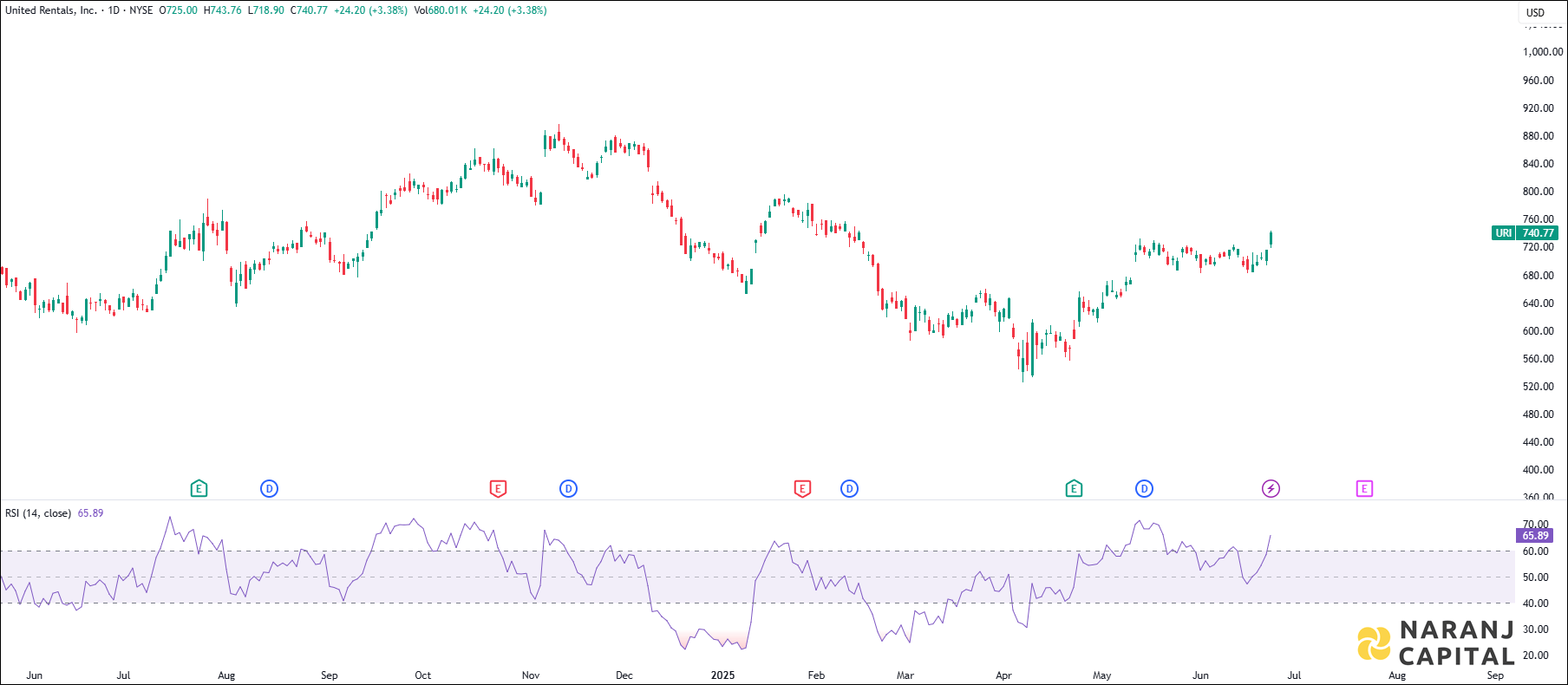Click the 2025 year label on time axis
The height and width of the screenshot is (685, 1568).
coord(722,675)
